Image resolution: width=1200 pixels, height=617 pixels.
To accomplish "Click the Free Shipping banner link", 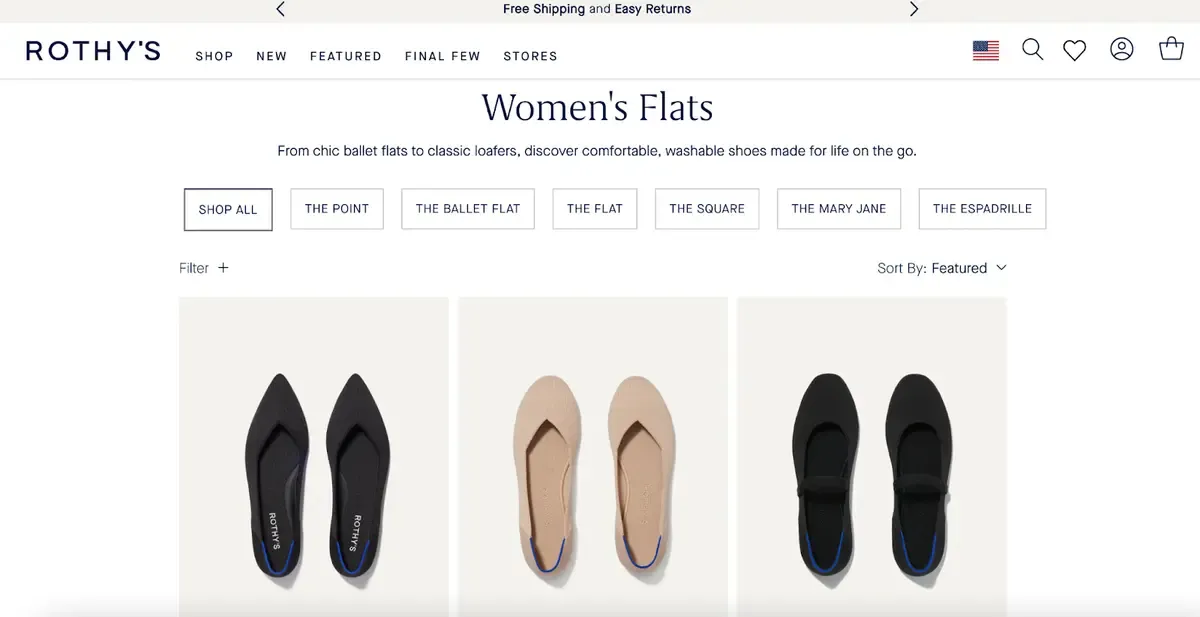I will [x=596, y=9].
